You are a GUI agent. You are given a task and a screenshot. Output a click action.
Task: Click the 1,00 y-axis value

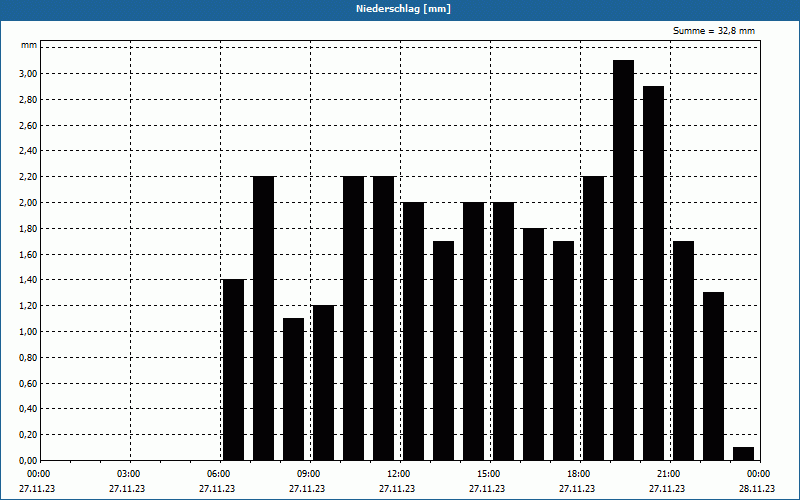[28, 332]
